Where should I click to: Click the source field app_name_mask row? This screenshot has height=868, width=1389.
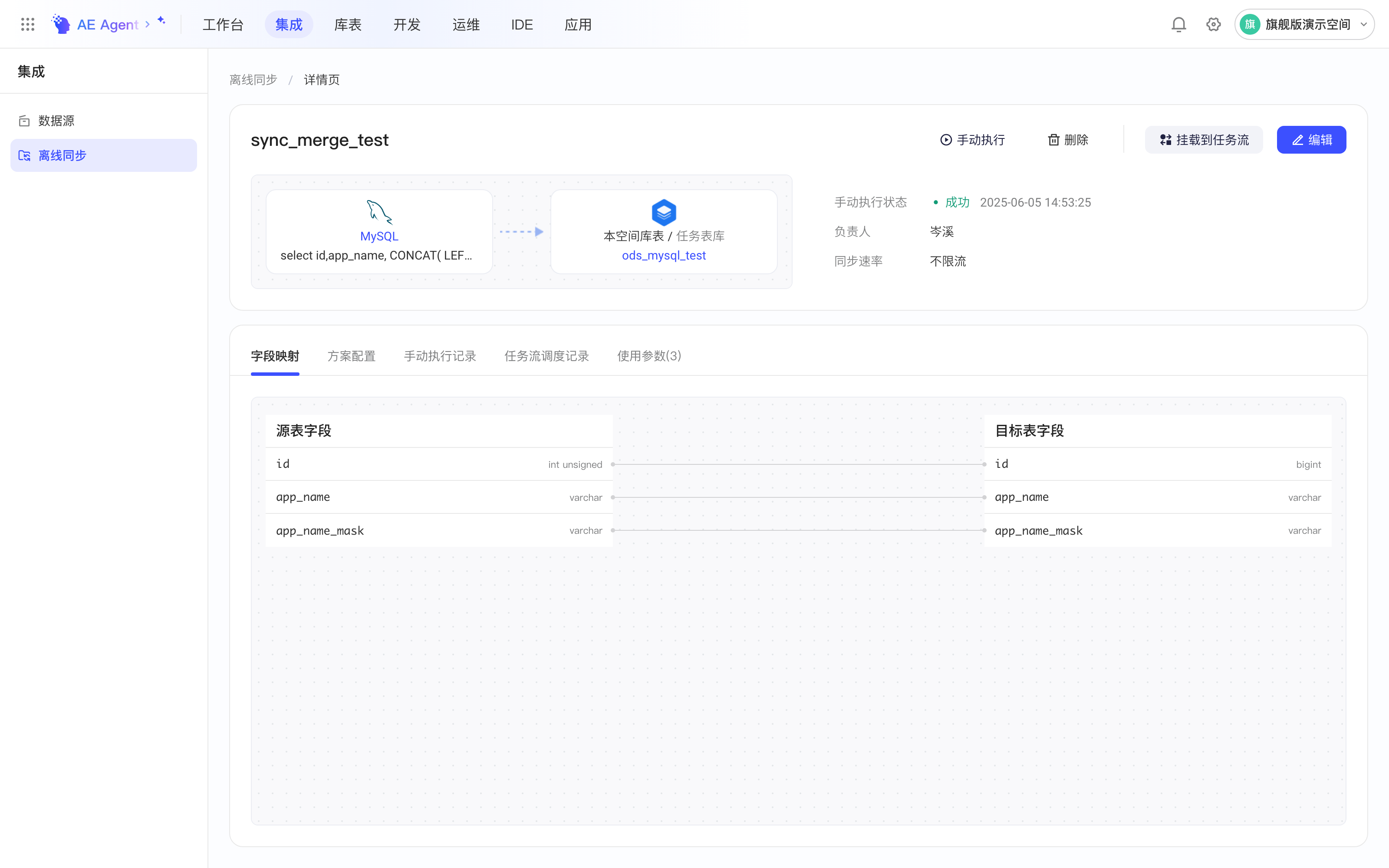[x=439, y=530]
